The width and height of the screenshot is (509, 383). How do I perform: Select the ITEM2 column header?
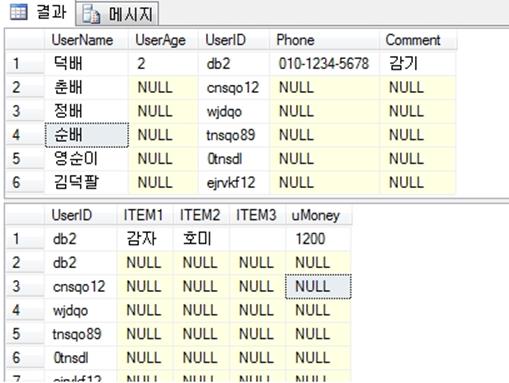pyautogui.click(x=201, y=215)
